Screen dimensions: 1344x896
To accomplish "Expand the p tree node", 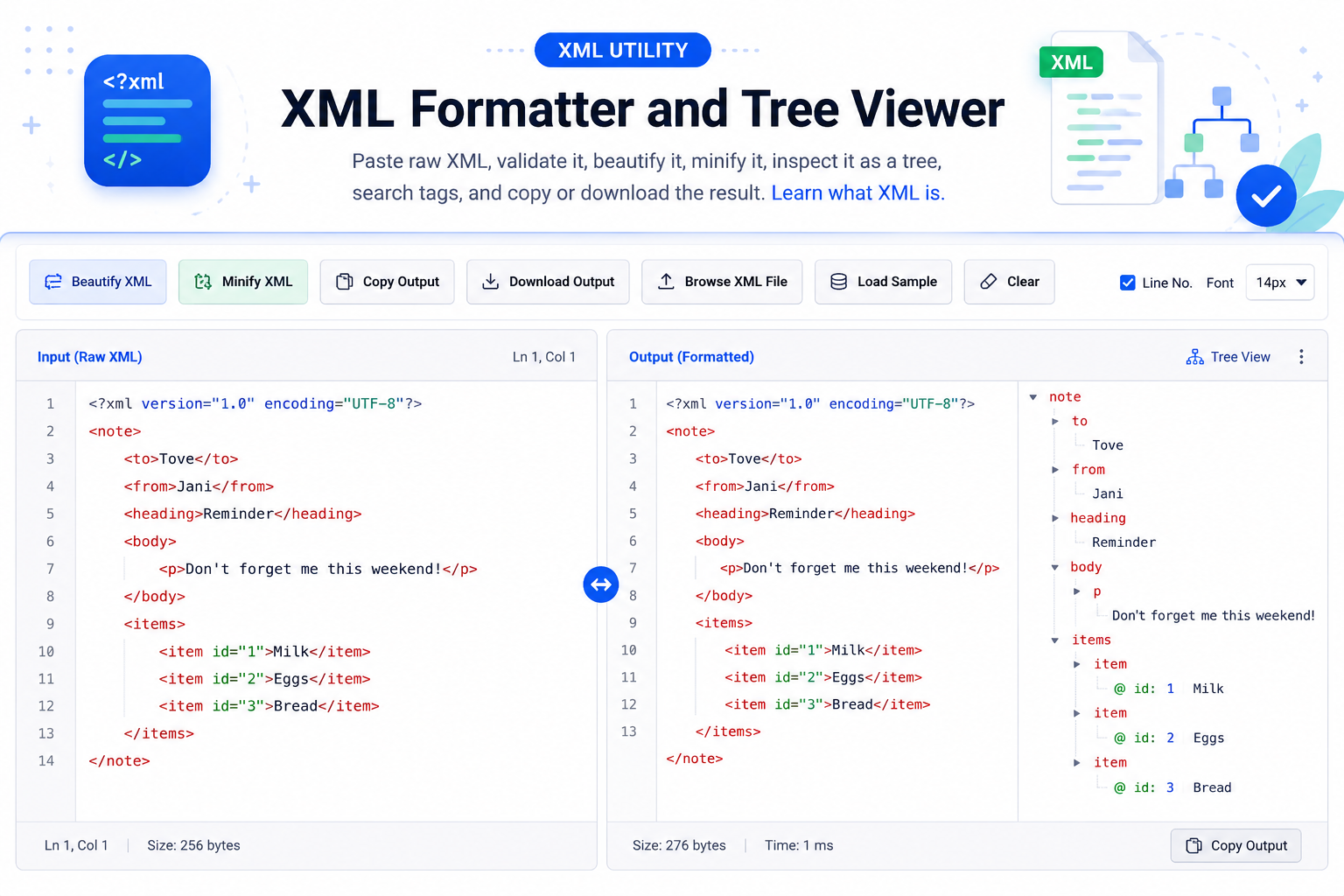I will (x=1077, y=591).
